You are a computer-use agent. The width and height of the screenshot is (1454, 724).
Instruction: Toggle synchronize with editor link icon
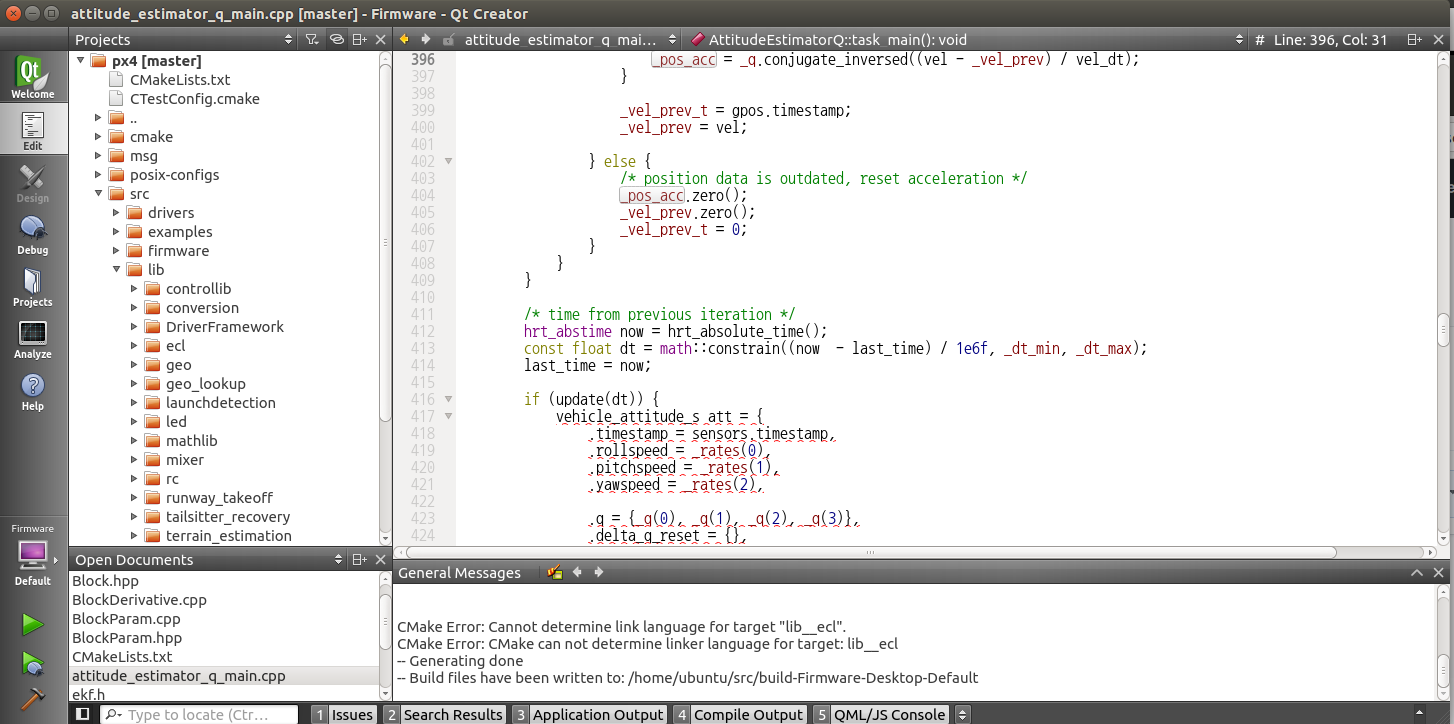pos(336,40)
